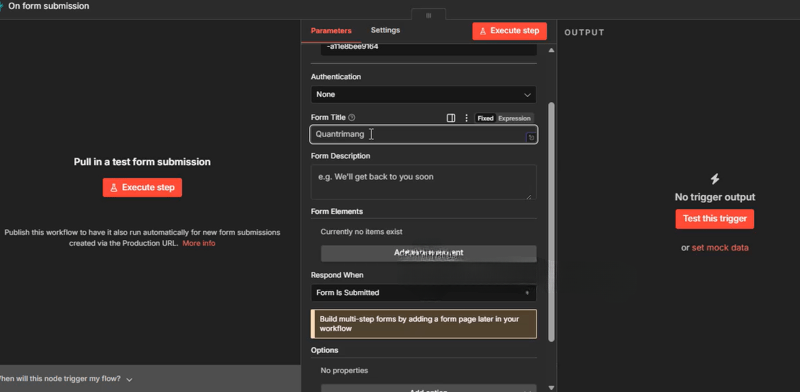Click the No properties text under Options
800x392 pixels.
[344, 370]
